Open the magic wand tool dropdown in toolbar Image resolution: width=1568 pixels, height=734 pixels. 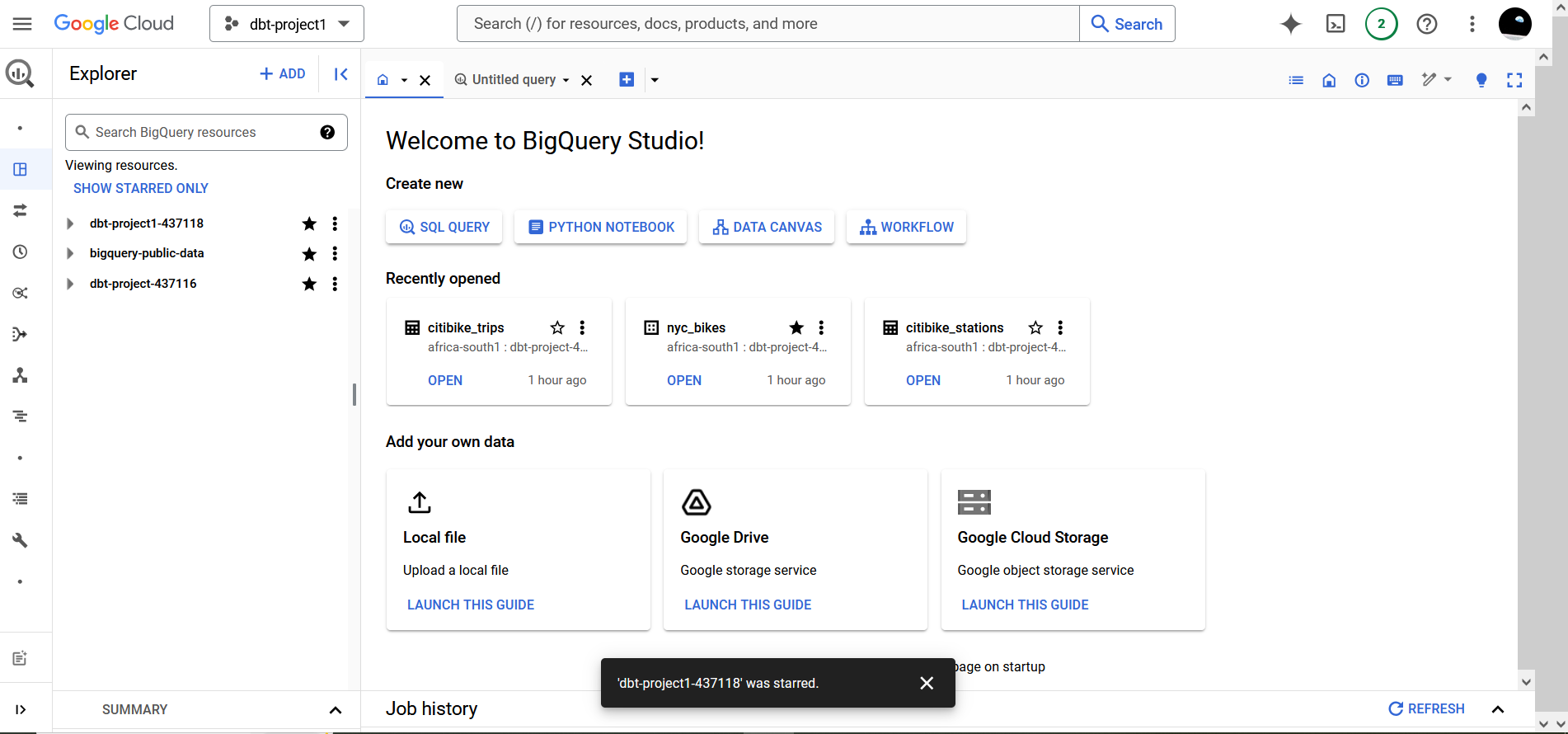1436,79
